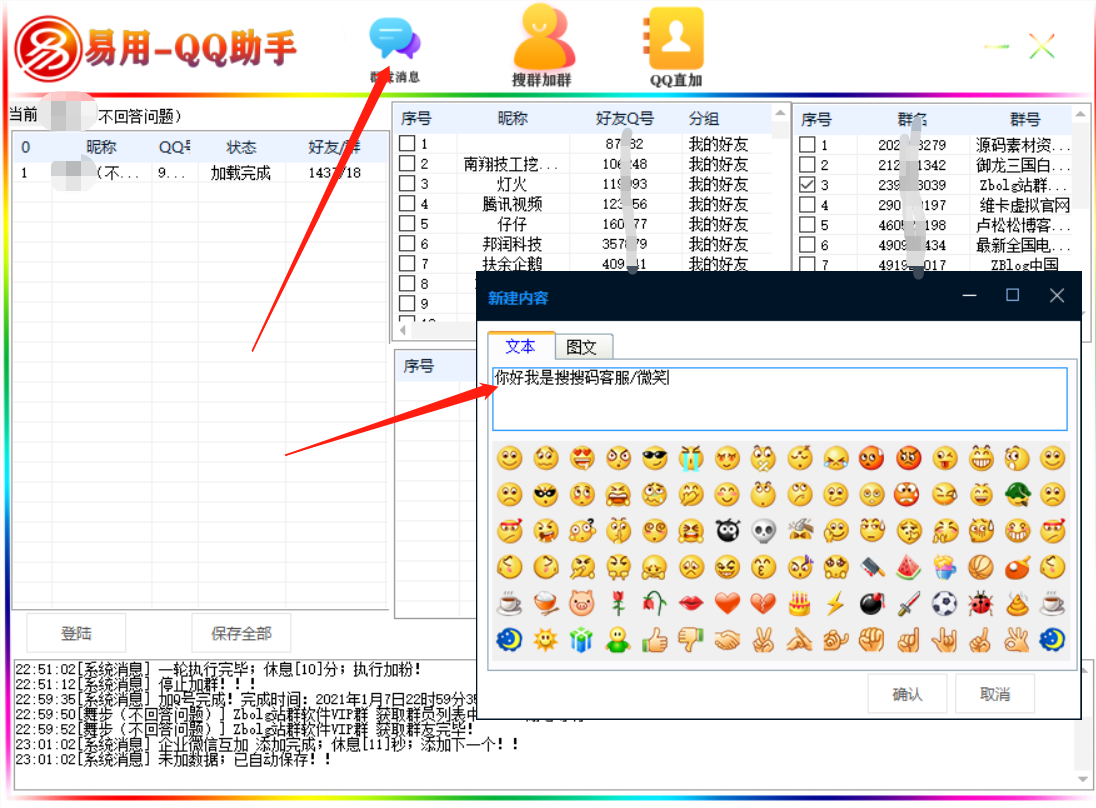Insert the broken heart emoji
Image resolution: width=1096 pixels, height=808 pixels.
click(x=763, y=603)
